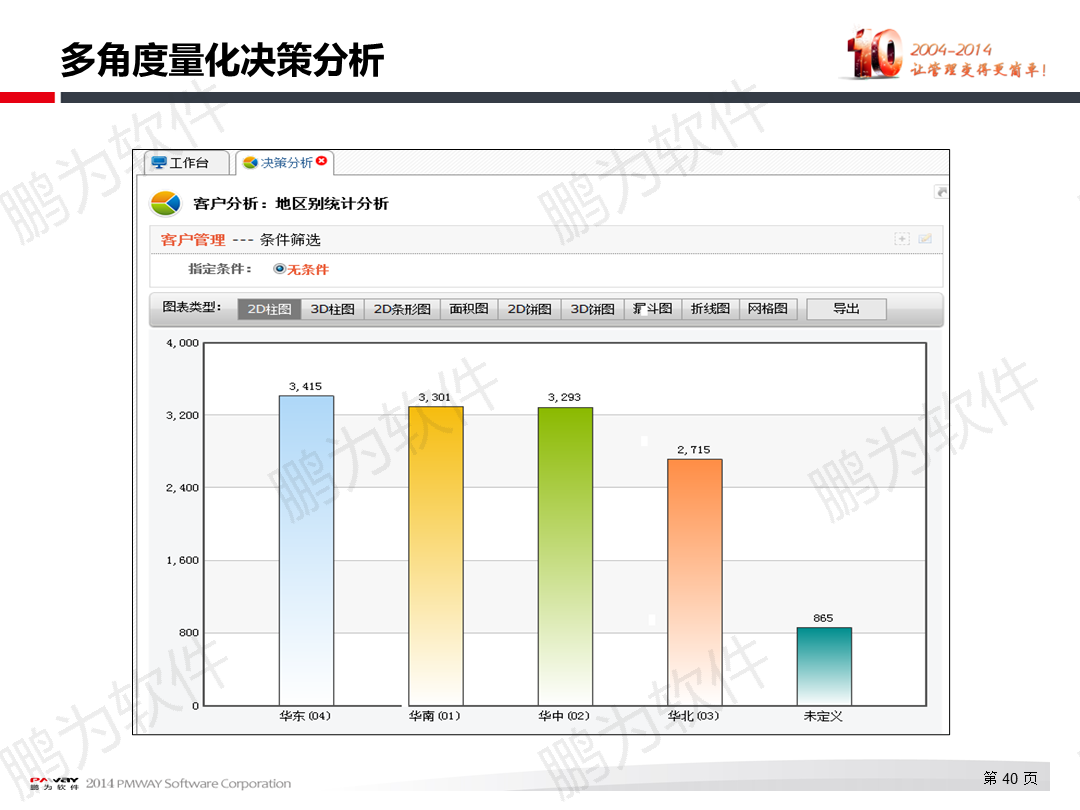This screenshot has height=810, width=1080.
Task: Click the 导出 export button
Action: pyautogui.click(x=846, y=309)
